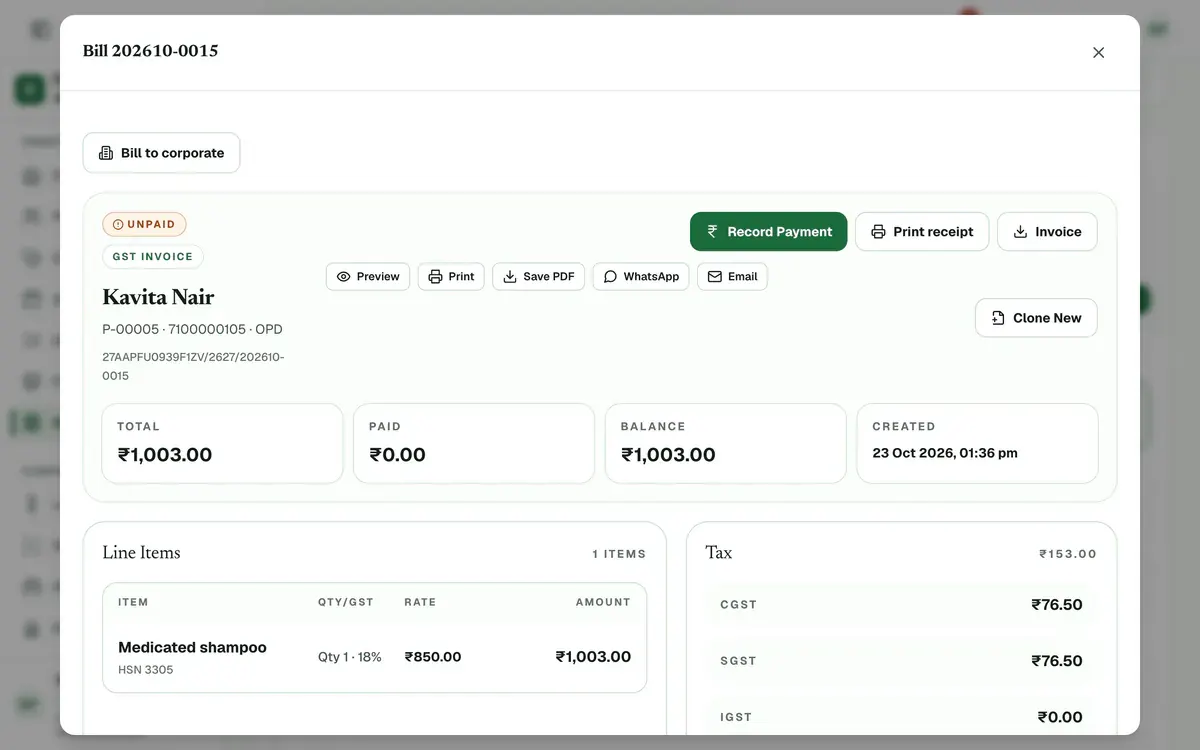Send the bill by Email
This screenshot has height=750, width=1200.
(732, 277)
